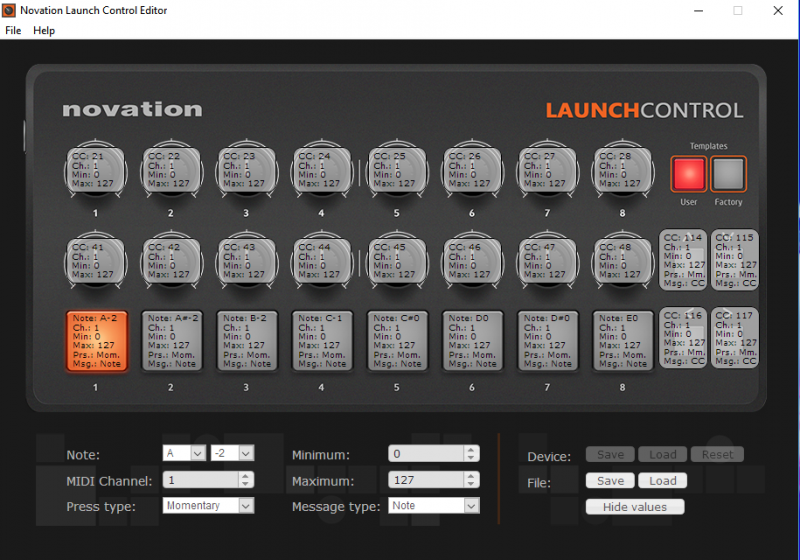Click the Maximum value stepper arrows
Screen dimensions: 800x560
pyautogui.click(x=471, y=479)
